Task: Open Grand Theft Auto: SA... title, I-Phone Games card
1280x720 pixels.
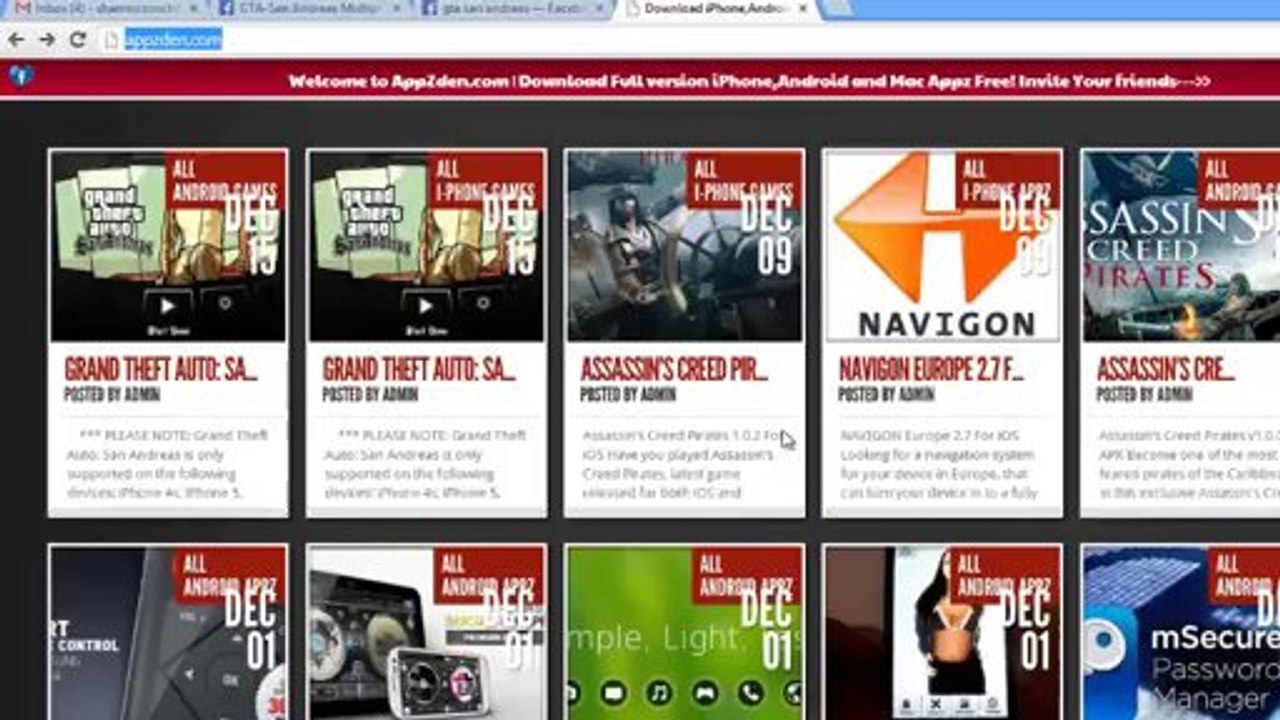Action: tap(419, 369)
